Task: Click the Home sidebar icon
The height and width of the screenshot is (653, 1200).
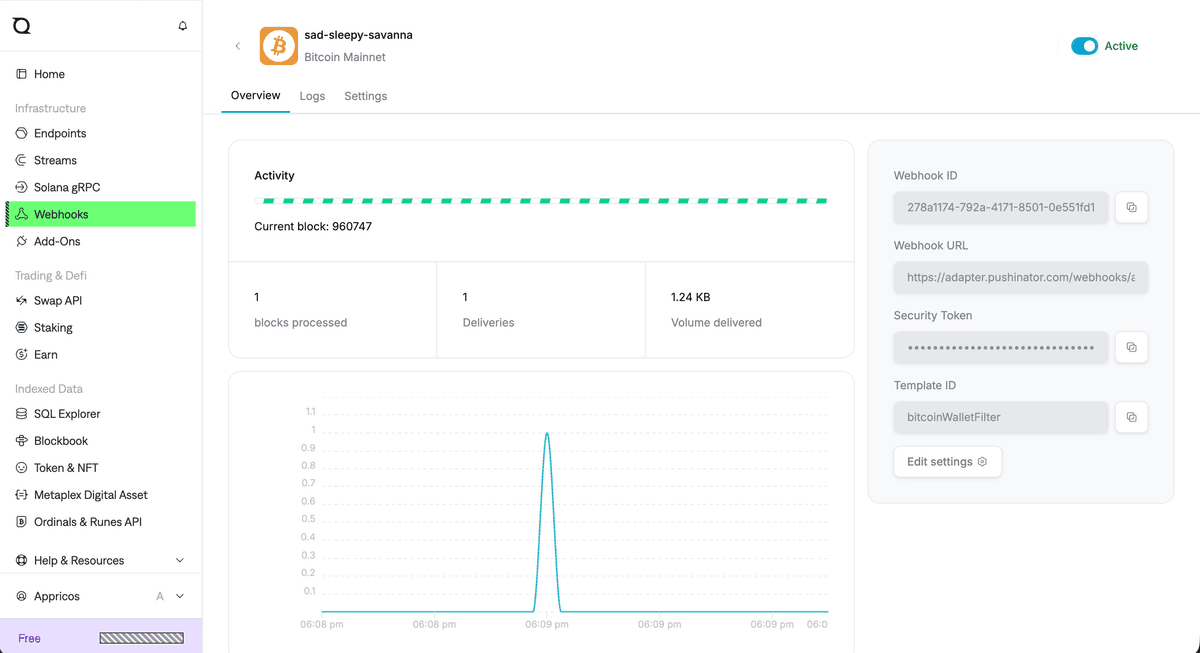Action: tap(22, 74)
